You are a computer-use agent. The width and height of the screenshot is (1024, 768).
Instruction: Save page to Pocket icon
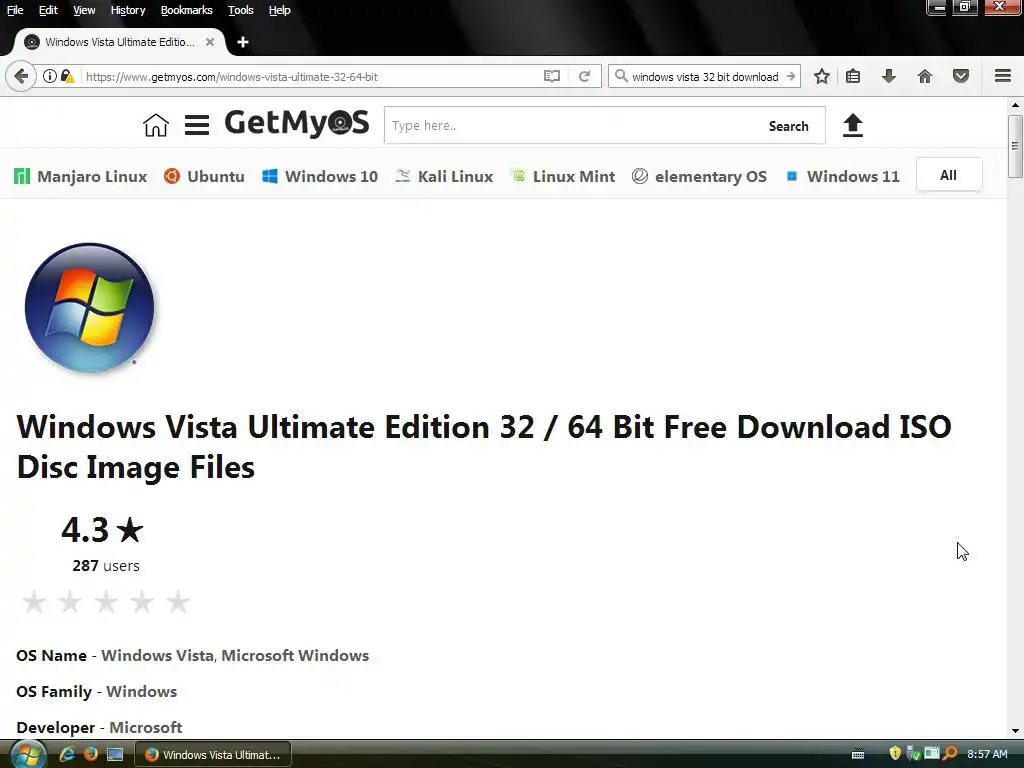coord(961,76)
